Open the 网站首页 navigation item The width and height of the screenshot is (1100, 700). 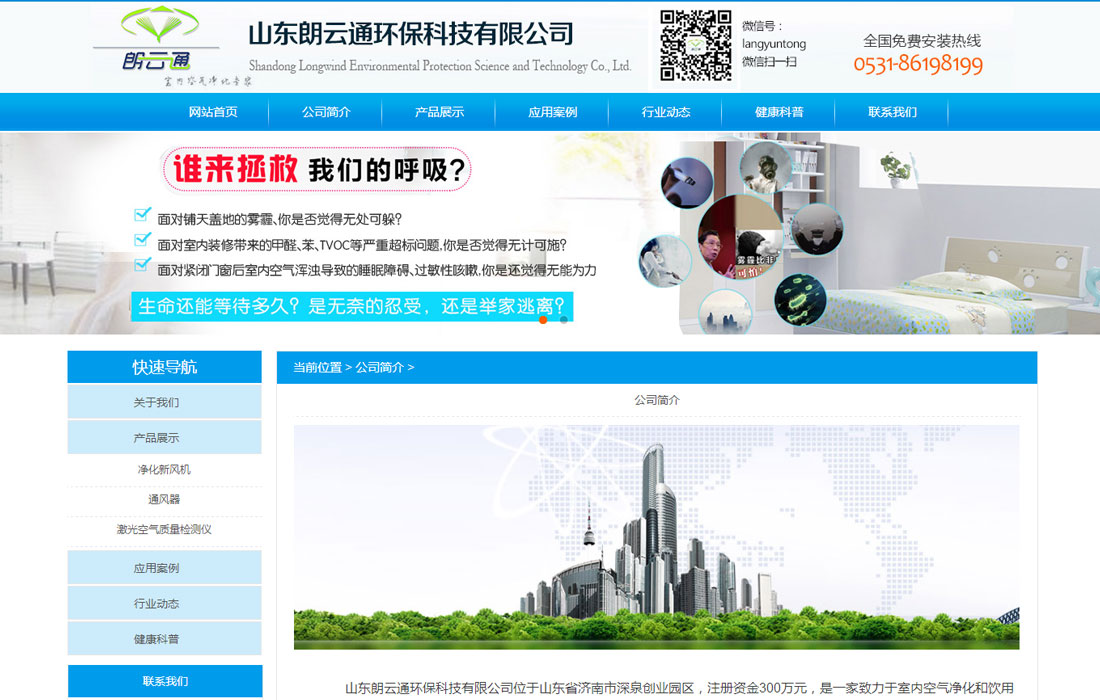(213, 112)
